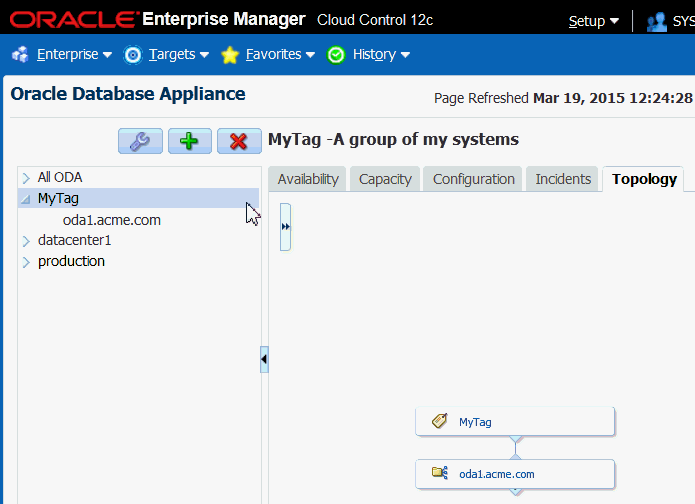Expand the topology side panel with double-arrow

tap(285, 227)
